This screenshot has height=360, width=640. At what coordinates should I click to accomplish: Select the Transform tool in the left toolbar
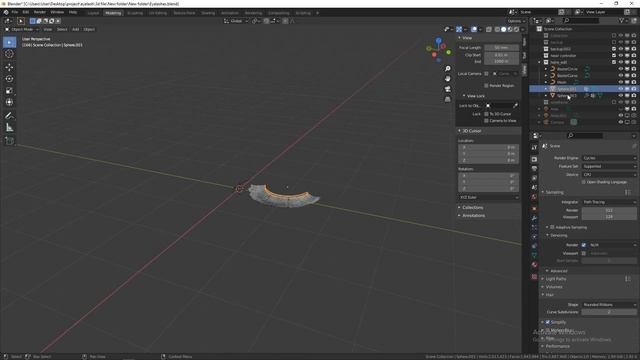click(x=9, y=102)
